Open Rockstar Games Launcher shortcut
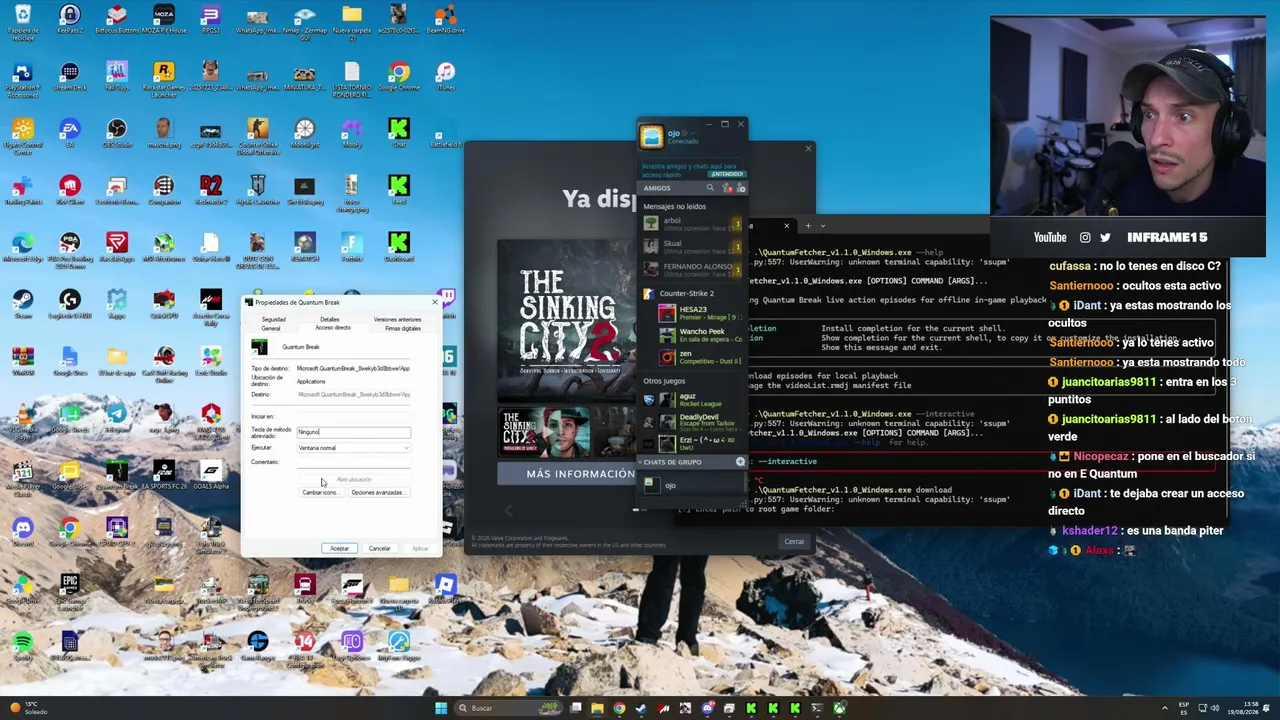The width and height of the screenshot is (1280, 720). (163, 78)
